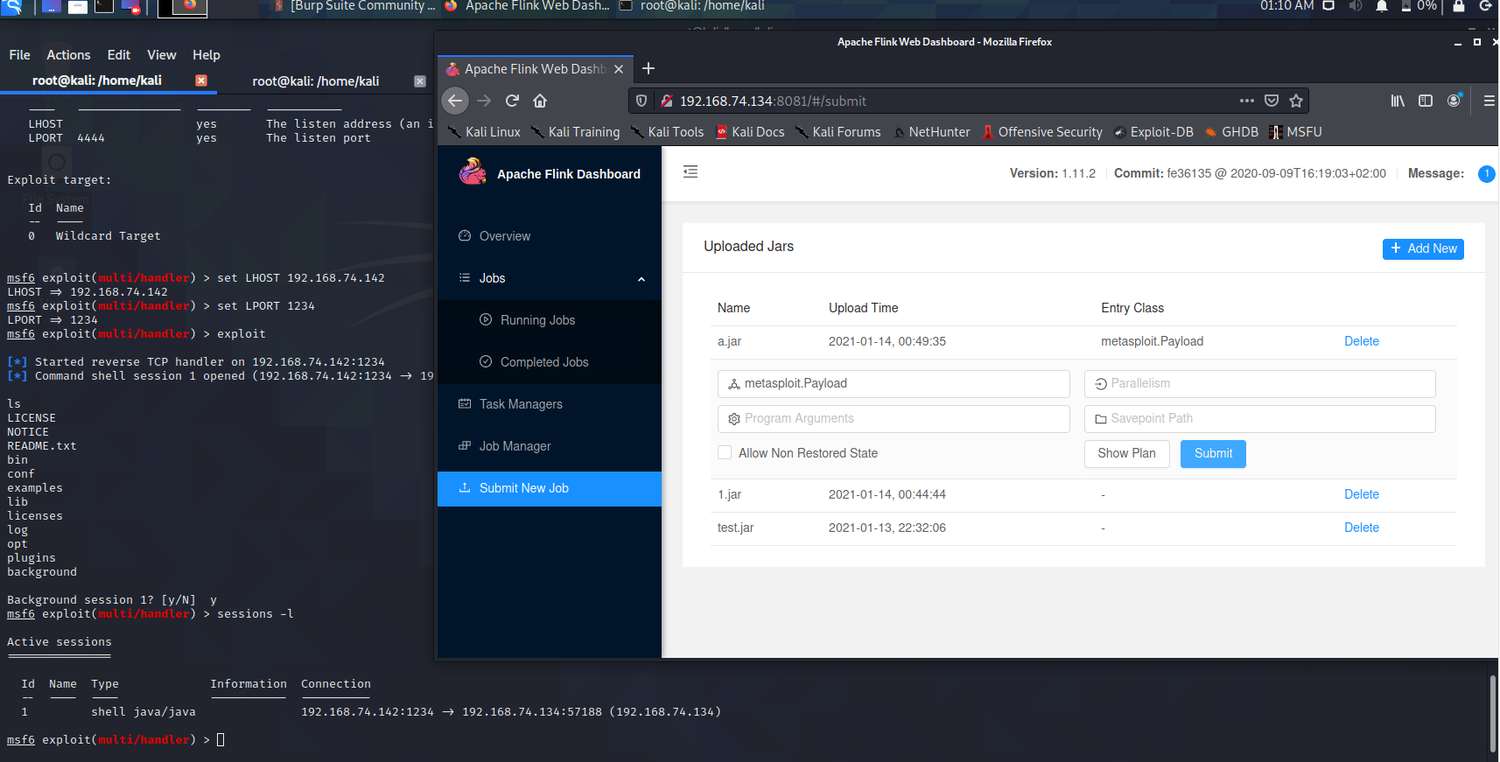Viewport: 1500px width, 762px height.
Task: Click the Apache Flink squirrel logo
Action: point(472,172)
